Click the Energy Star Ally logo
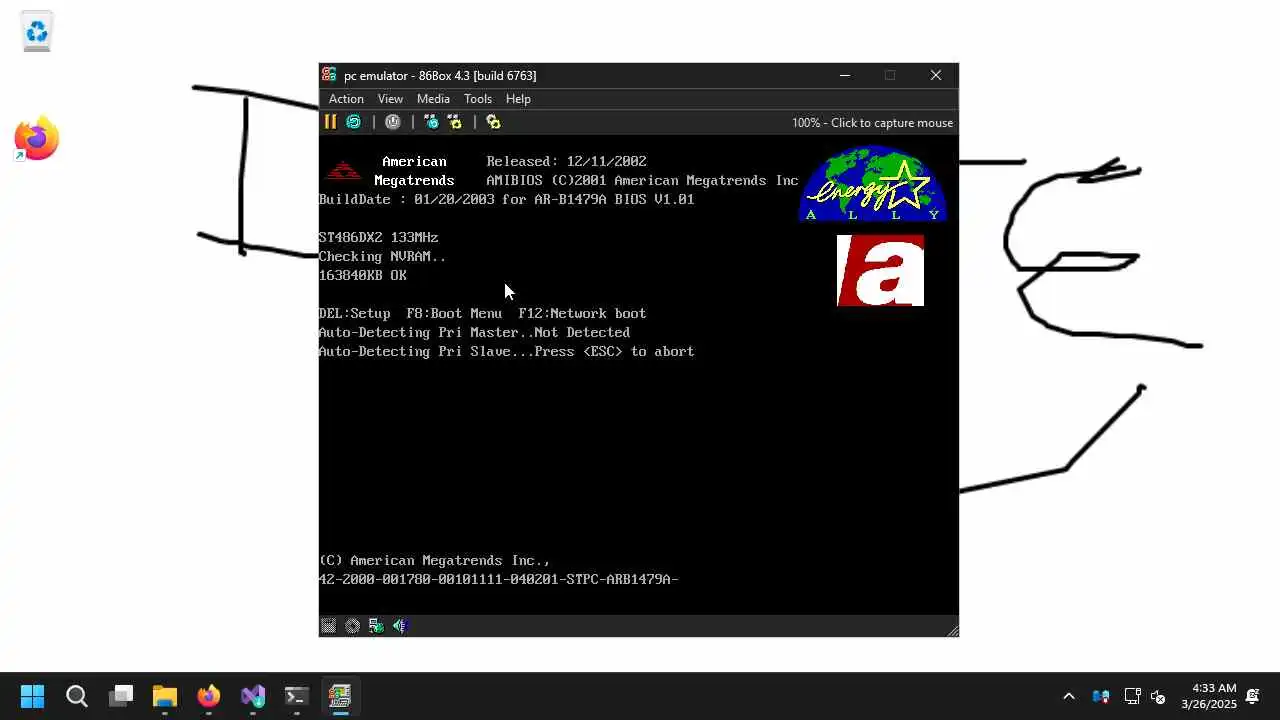This screenshot has width=1280, height=720. [873, 183]
